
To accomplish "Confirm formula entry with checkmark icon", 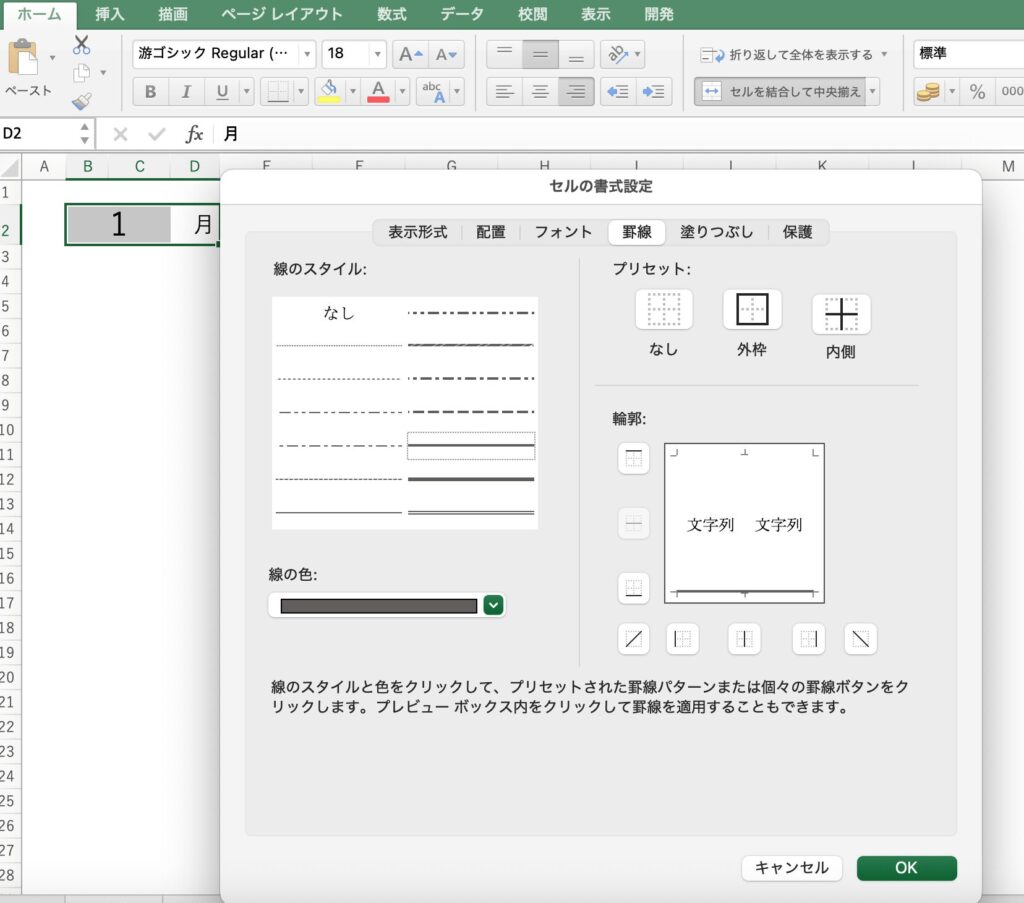I will 157,135.
